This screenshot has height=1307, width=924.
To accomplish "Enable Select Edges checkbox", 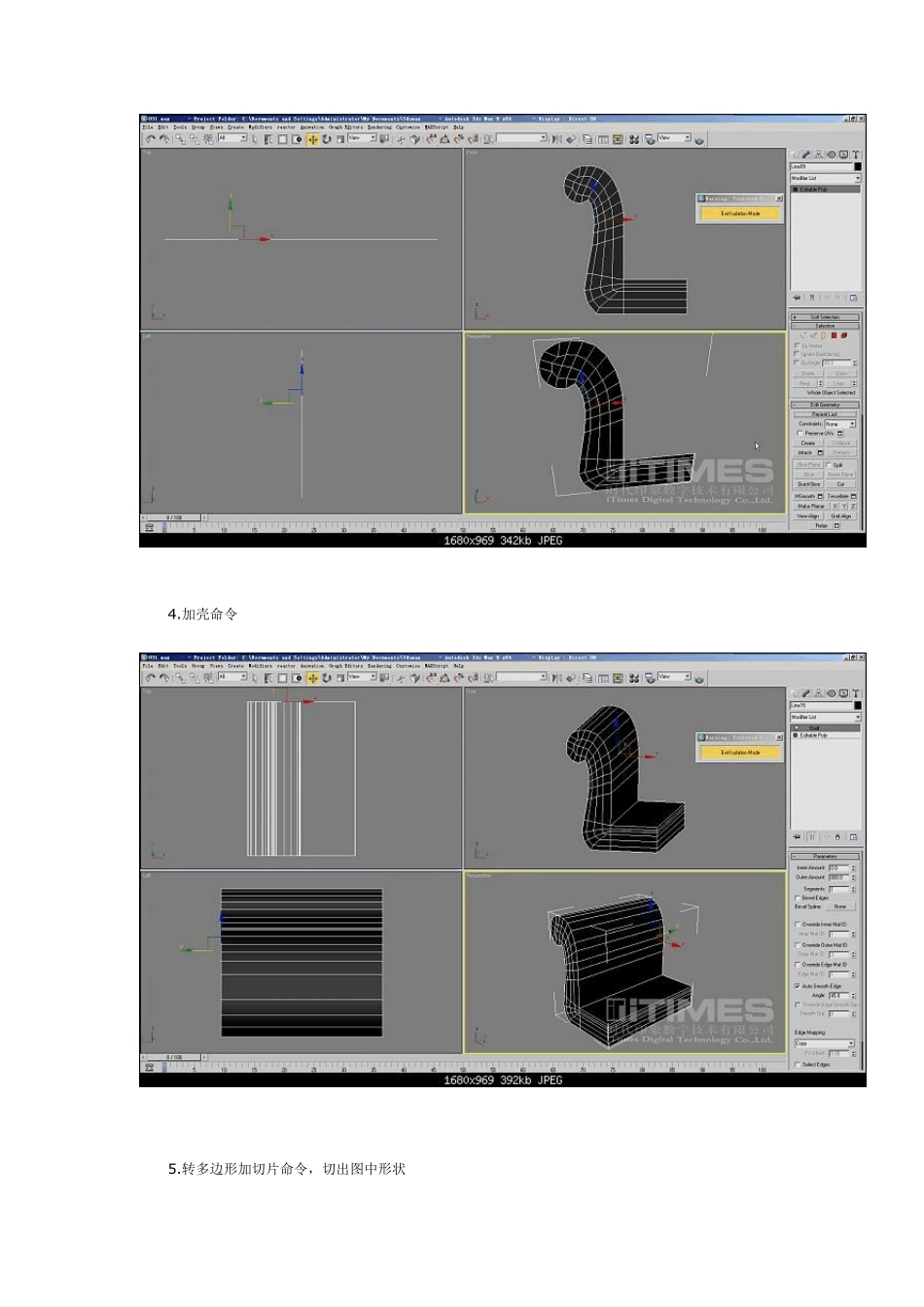I will (798, 1065).
